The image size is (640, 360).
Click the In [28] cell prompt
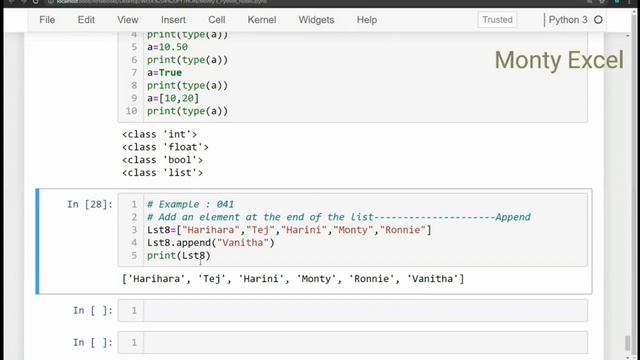click(x=90, y=204)
